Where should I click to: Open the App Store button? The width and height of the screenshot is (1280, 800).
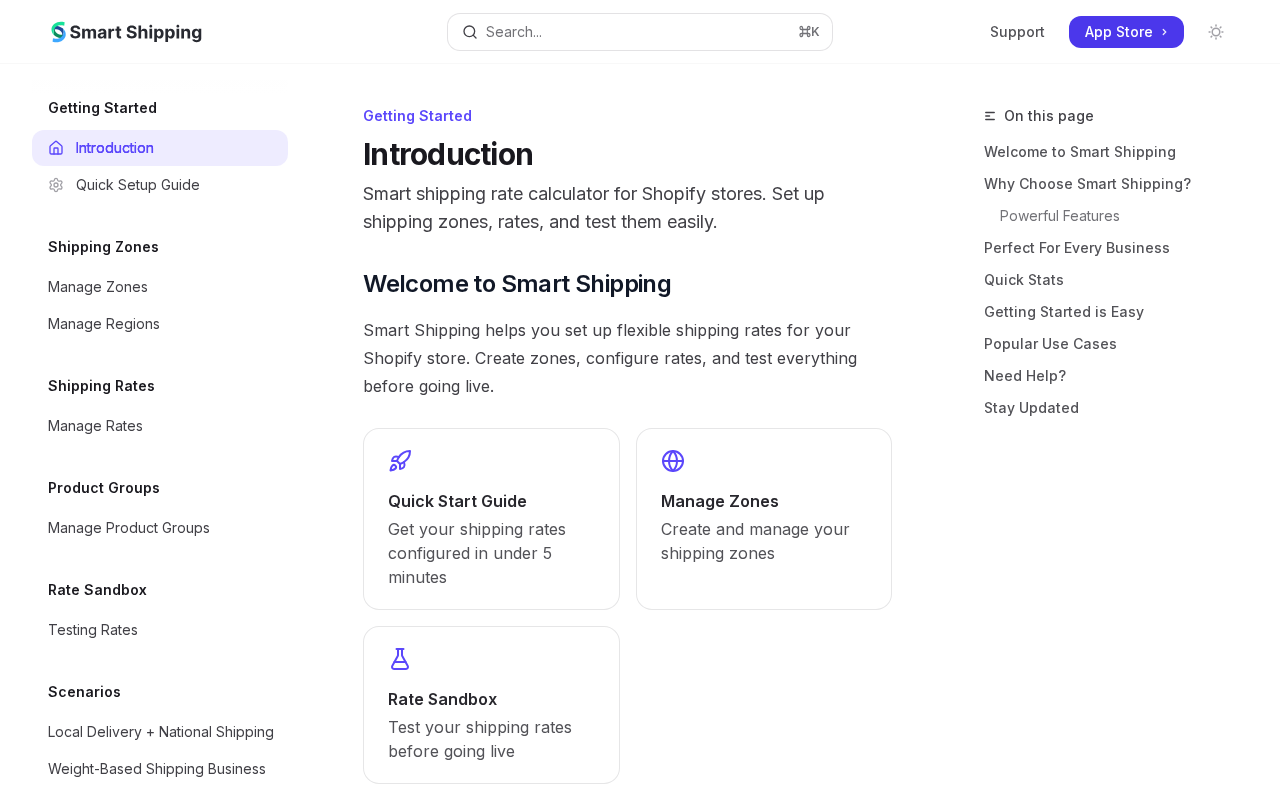[1126, 32]
